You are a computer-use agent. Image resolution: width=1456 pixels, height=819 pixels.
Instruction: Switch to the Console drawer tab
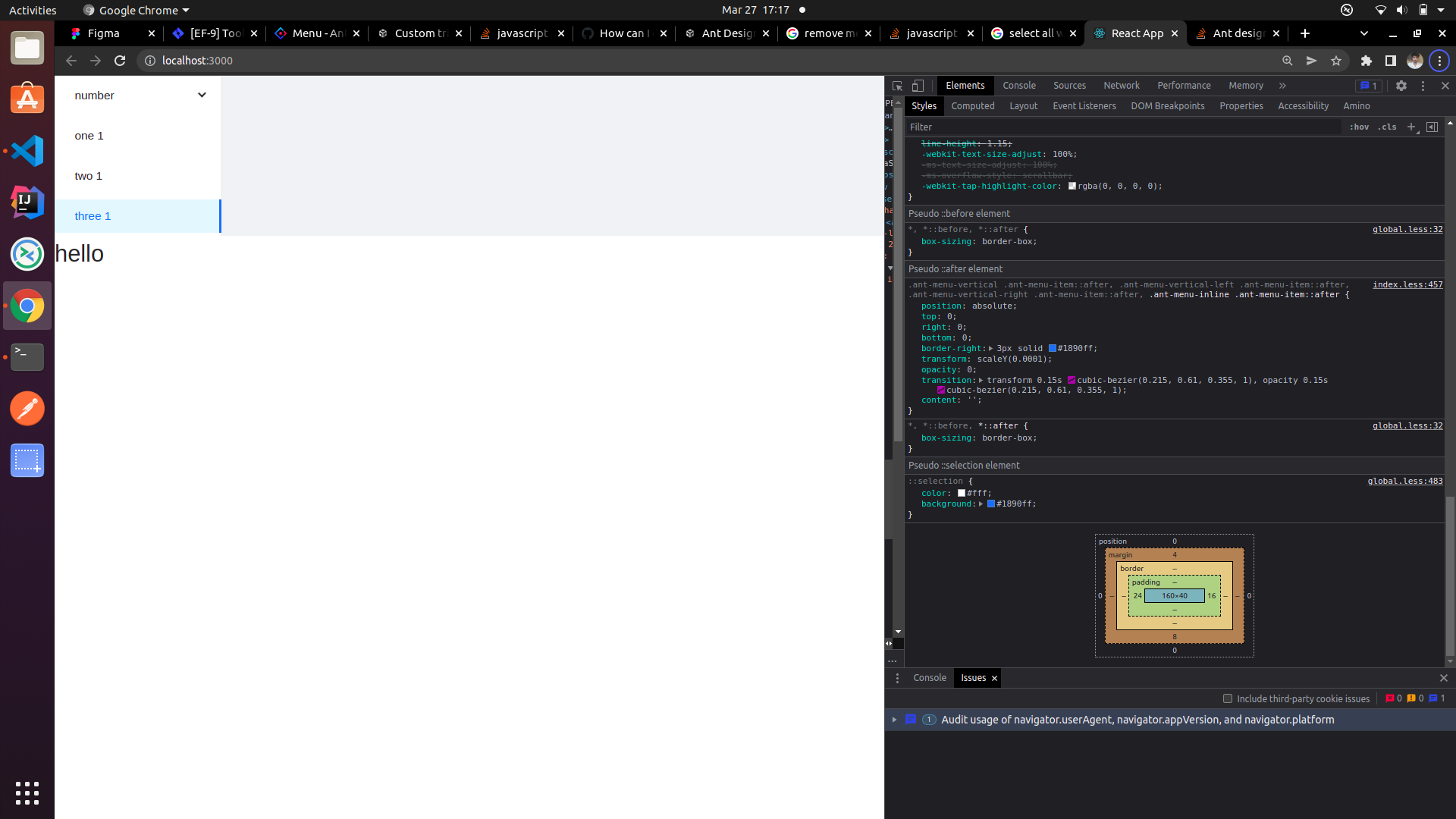pyautogui.click(x=930, y=678)
